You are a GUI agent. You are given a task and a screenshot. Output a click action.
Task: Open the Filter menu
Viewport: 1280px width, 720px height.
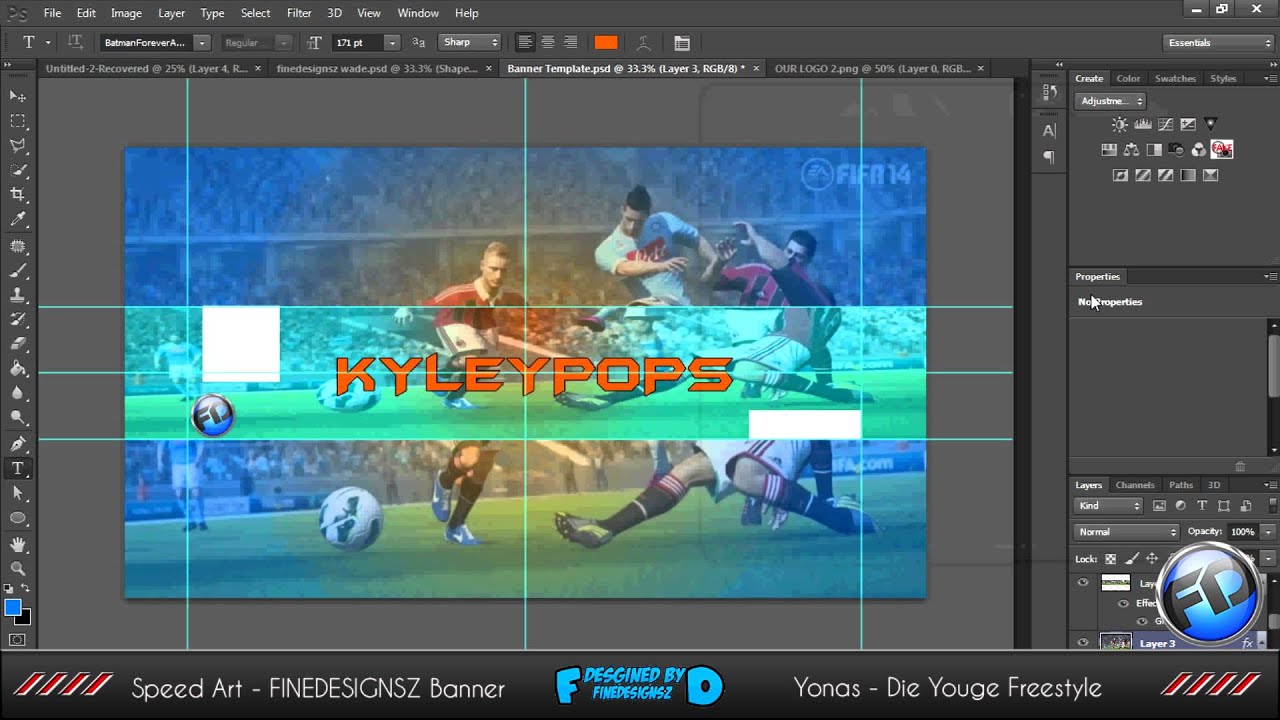299,13
